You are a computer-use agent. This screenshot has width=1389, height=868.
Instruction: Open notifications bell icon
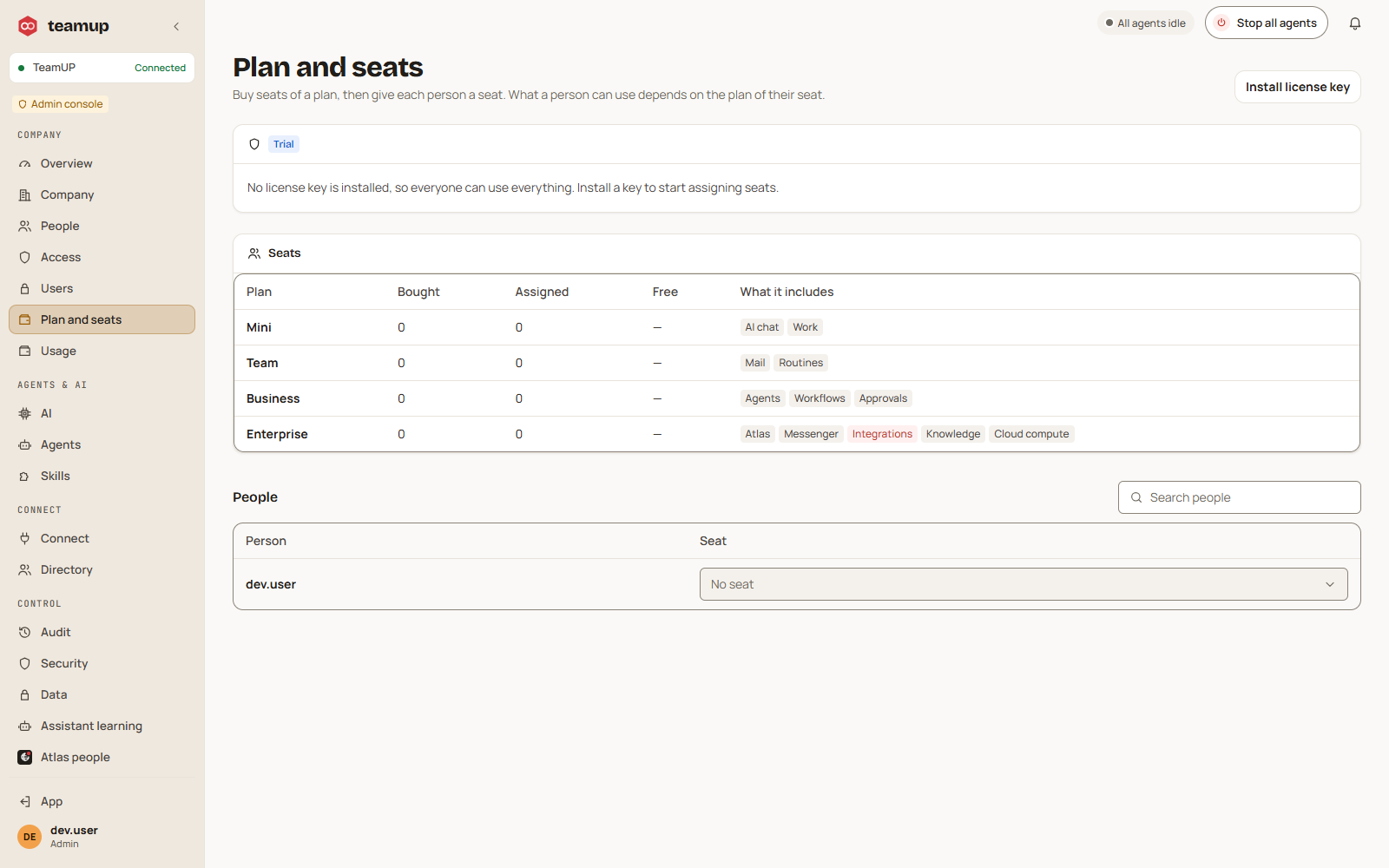pos(1355,23)
